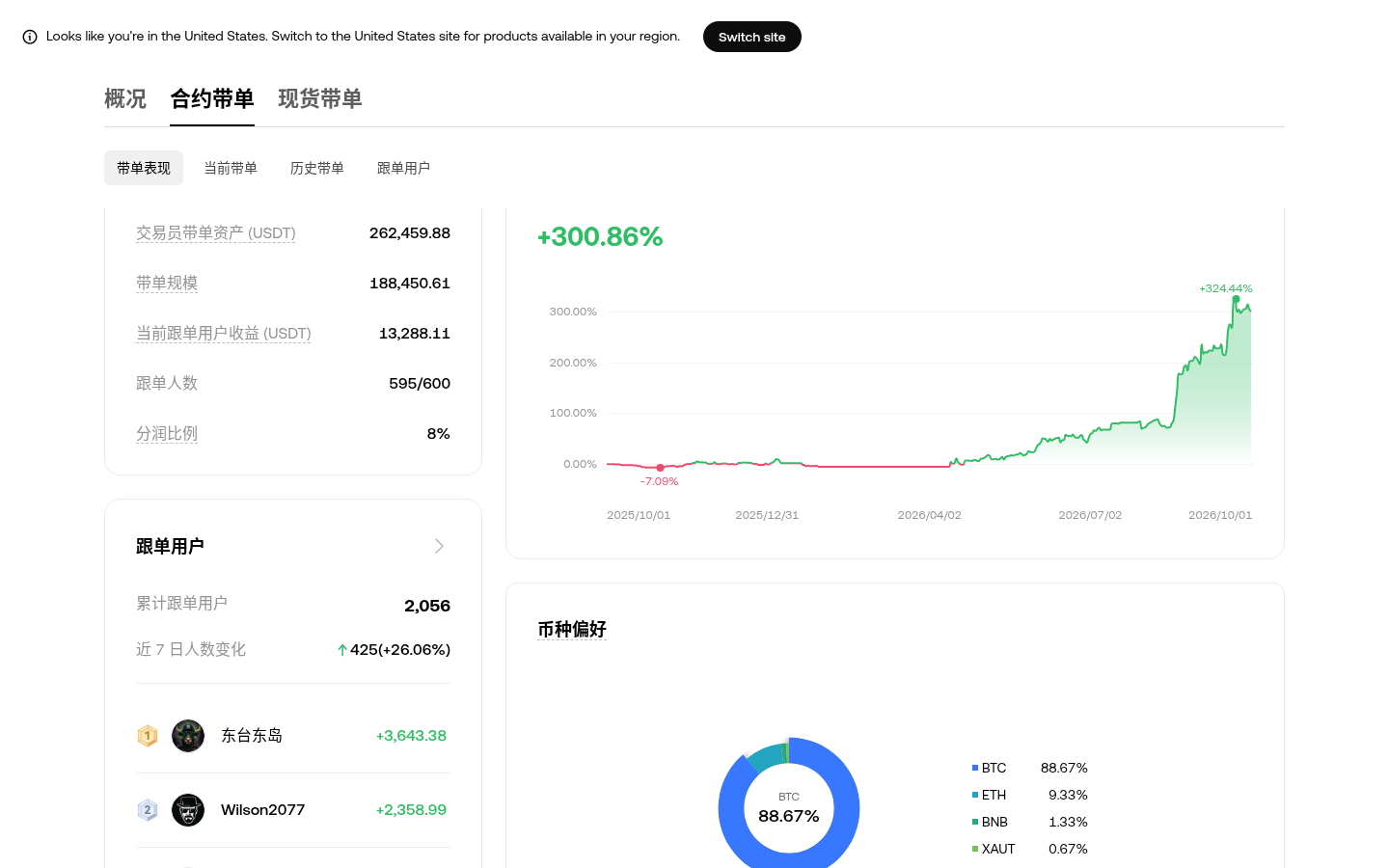Click the Switch site button
This screenshot has width=1389, height=868.
coord(752,37)
